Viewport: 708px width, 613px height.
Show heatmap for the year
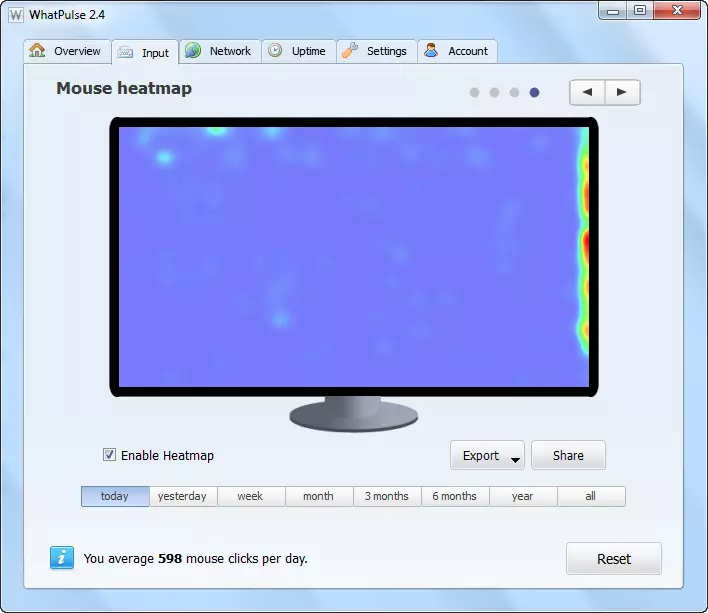coord(523,497)
